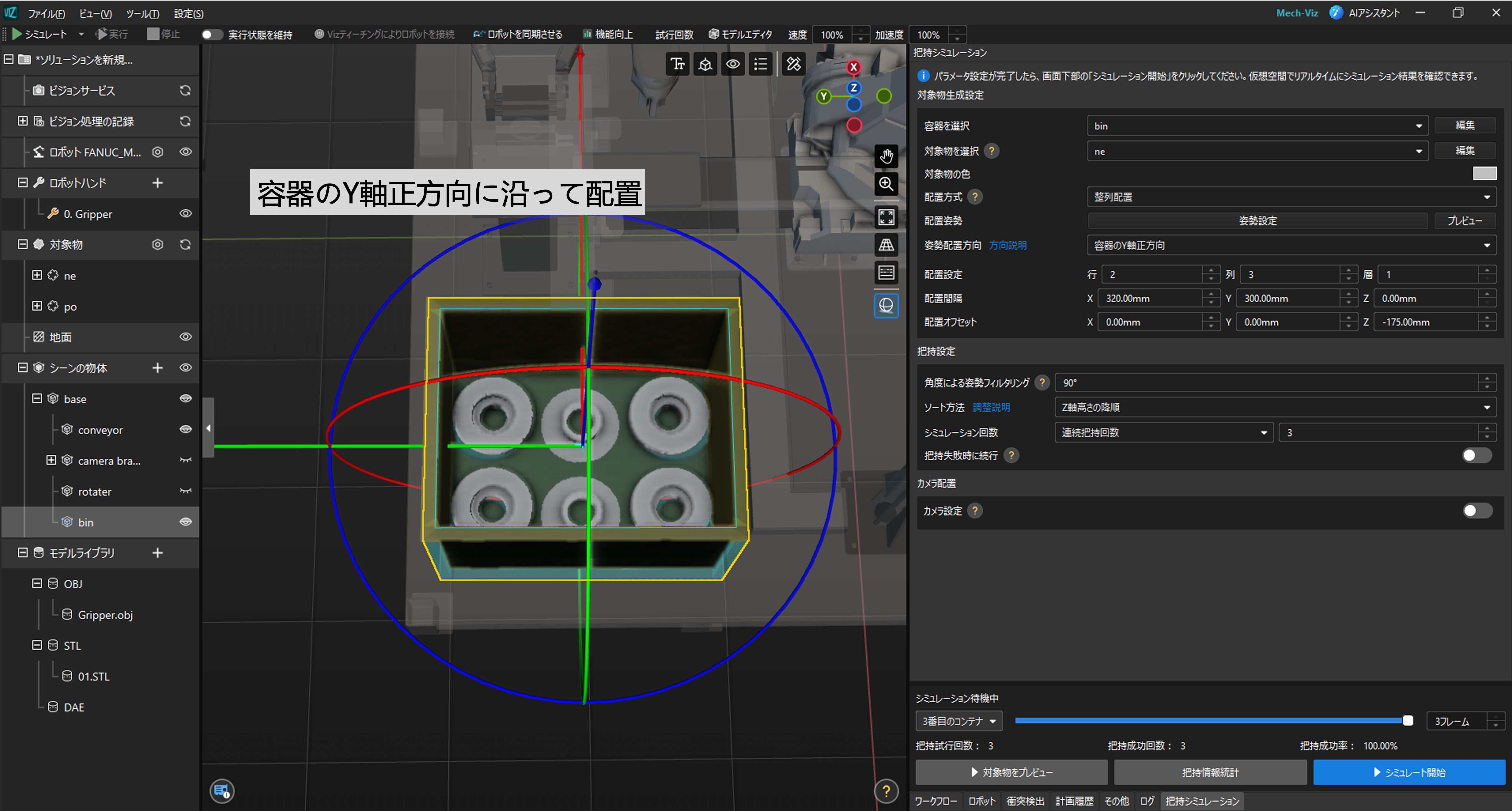Select the pan hand tool
This screenshot has width=1512, height=811.
click(x=886, y=156)
